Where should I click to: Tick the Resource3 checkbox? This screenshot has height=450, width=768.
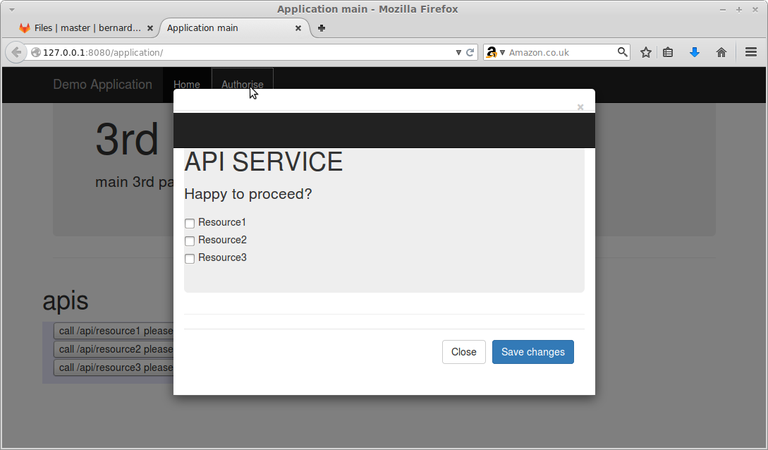190,259
